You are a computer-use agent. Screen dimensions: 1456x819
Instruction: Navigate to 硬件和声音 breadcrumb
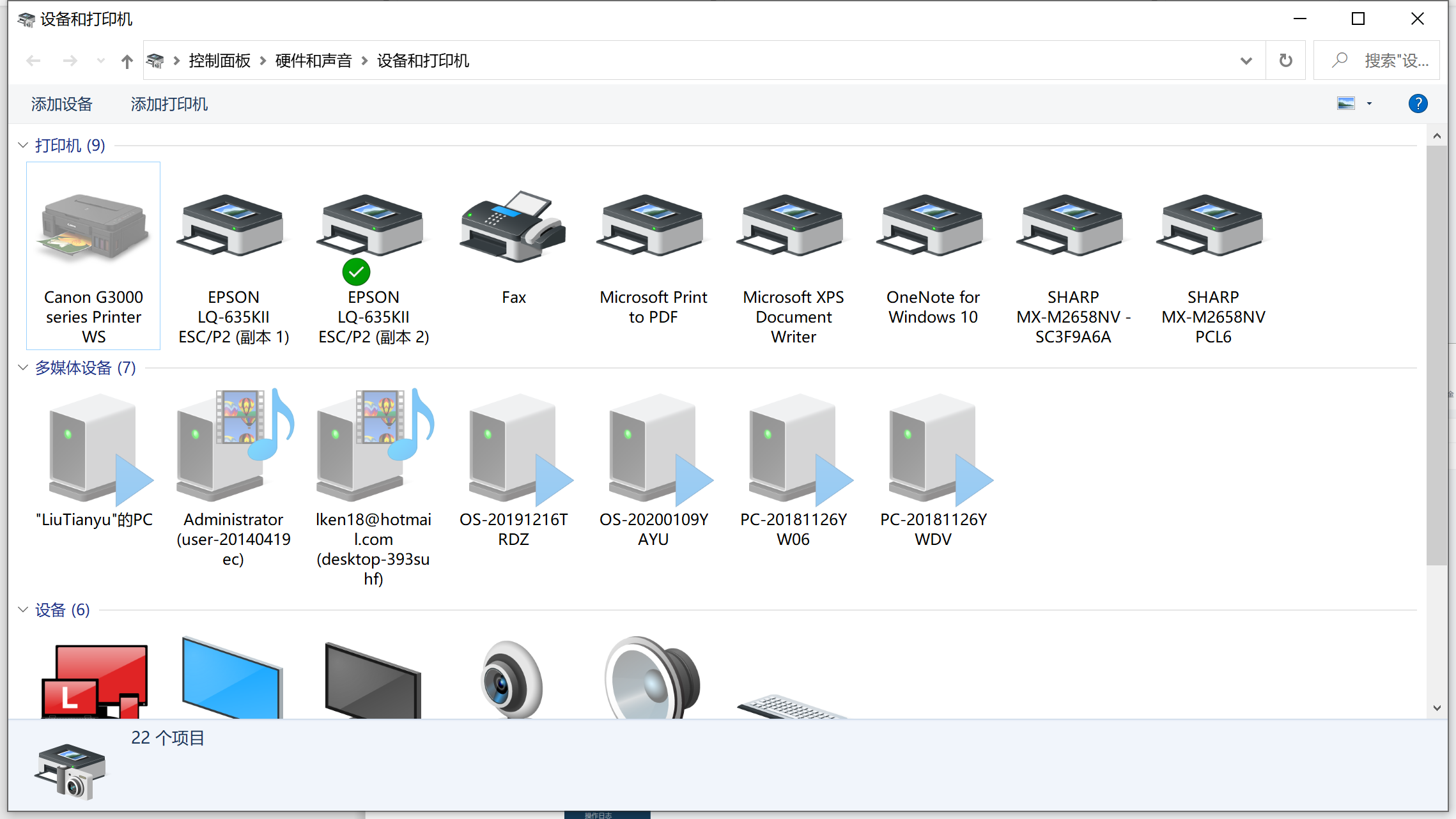pos(313,61)
